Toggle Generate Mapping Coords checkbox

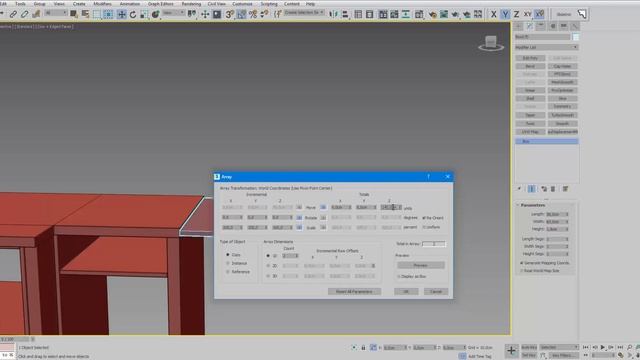point(521,263)
